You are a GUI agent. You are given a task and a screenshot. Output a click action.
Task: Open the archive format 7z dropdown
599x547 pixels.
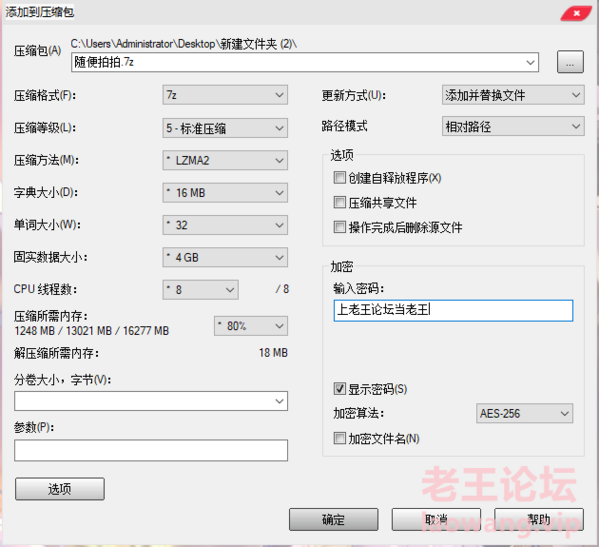[225, 95]
